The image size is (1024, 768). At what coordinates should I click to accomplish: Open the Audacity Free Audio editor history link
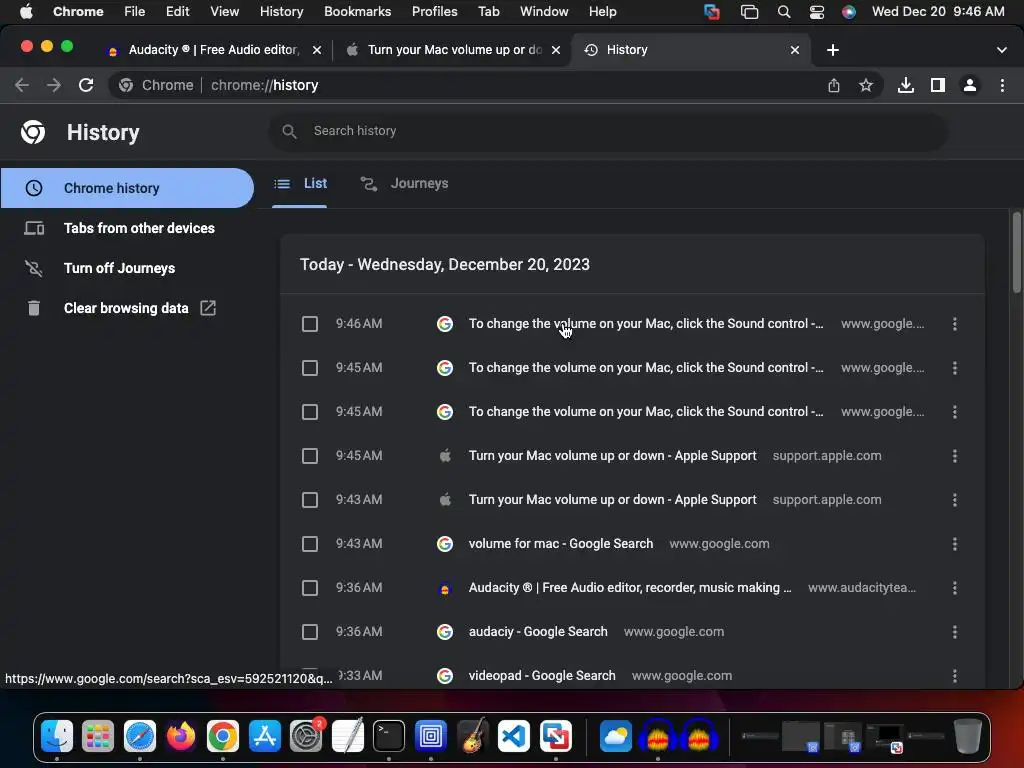tap(630, 588)
